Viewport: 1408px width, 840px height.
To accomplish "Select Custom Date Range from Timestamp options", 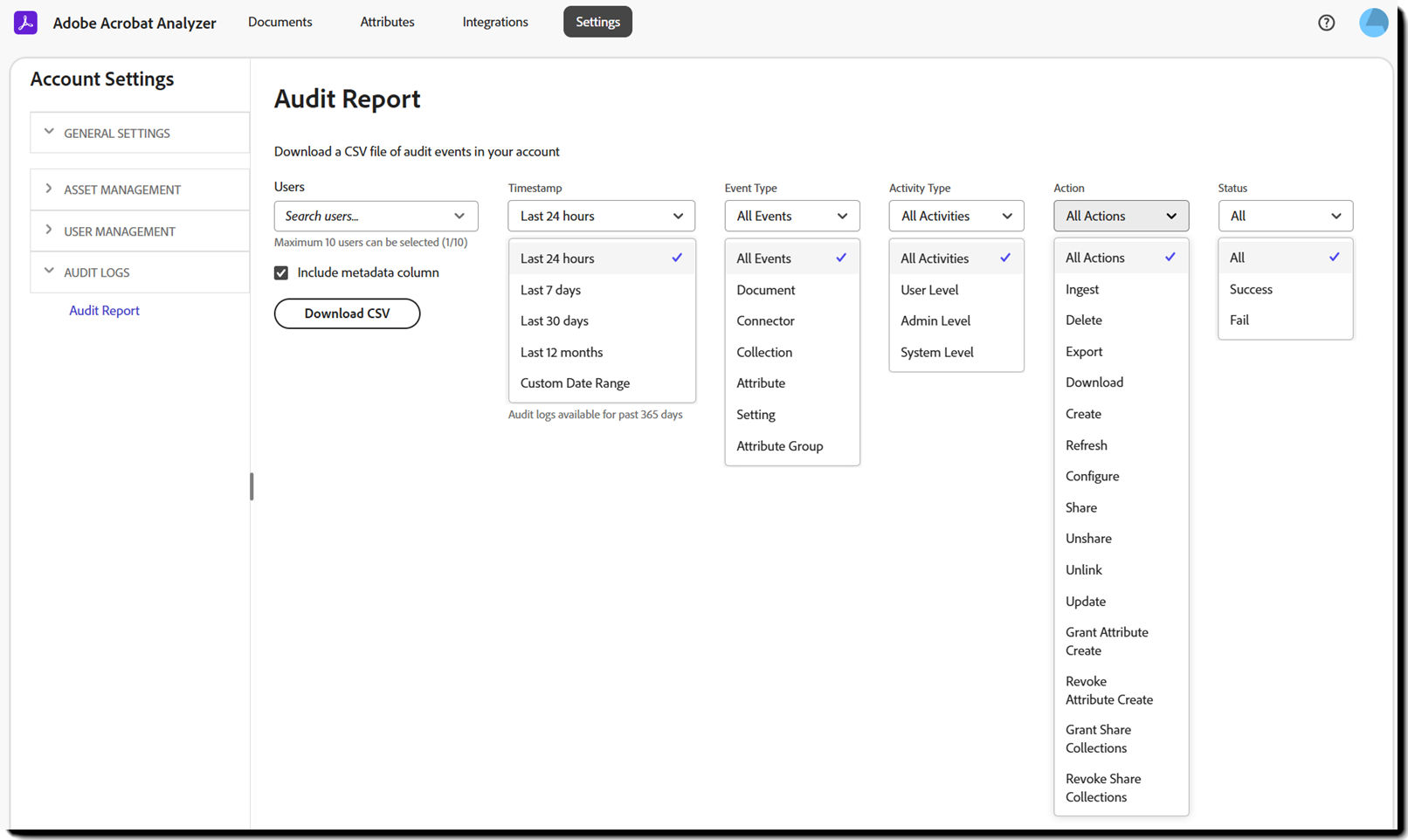I will pyautogui.click(x=575, y=382).
